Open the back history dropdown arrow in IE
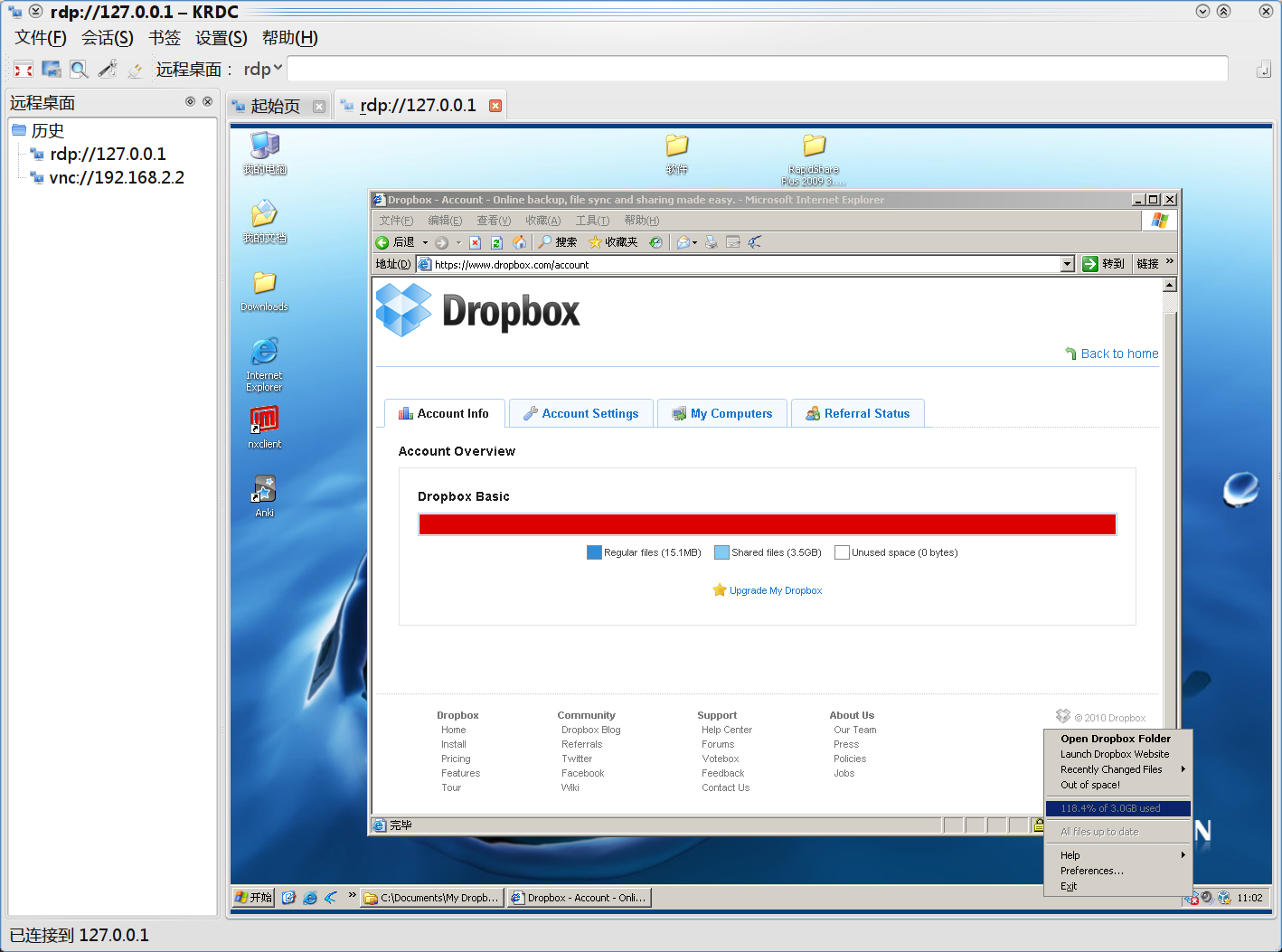Image resolution: width=1282 pixels, height=952 pixels. (425, 242)
